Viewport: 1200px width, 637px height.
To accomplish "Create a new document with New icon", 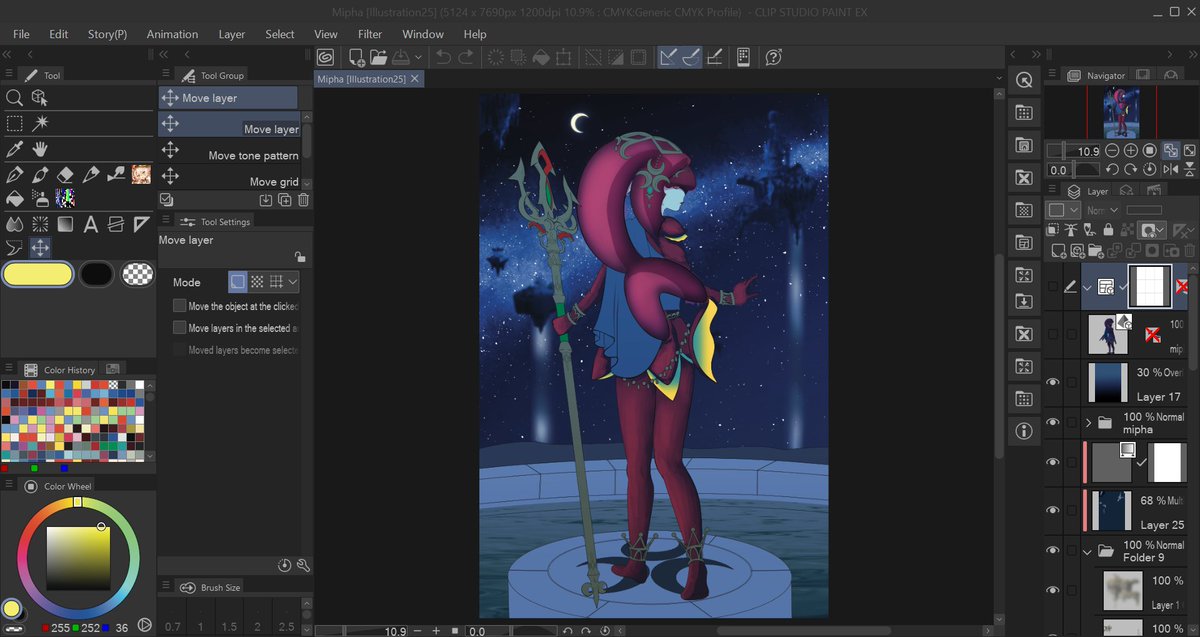I will point(356,58).
